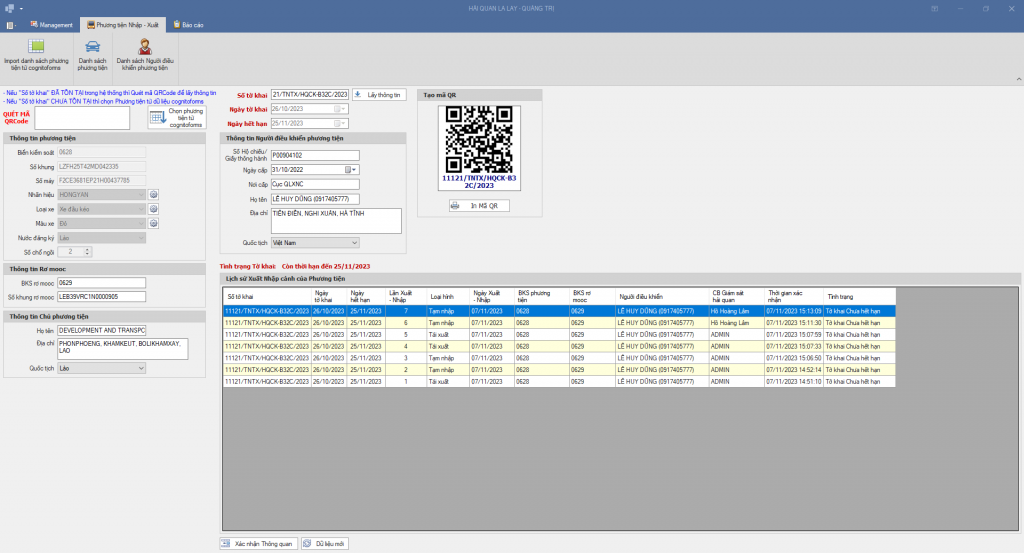Click the Số tờ khai input field
Image resolution: width=1024 pixels, height=553 pixels.
[x=310, y=95]
